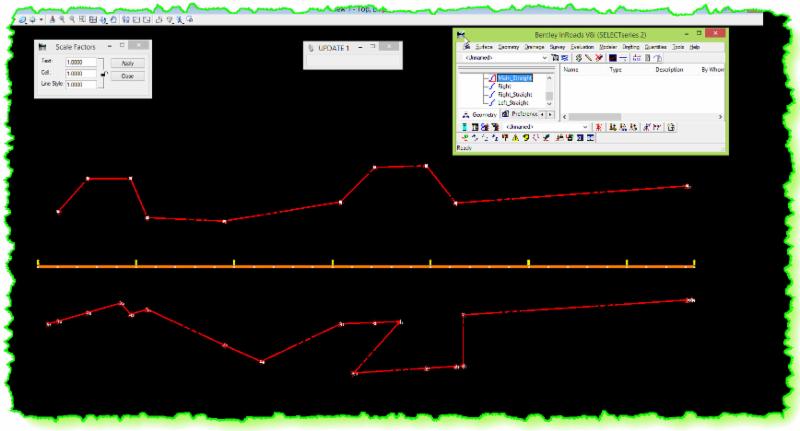Select Right_Straight in the geometry tree

[515, 94]
